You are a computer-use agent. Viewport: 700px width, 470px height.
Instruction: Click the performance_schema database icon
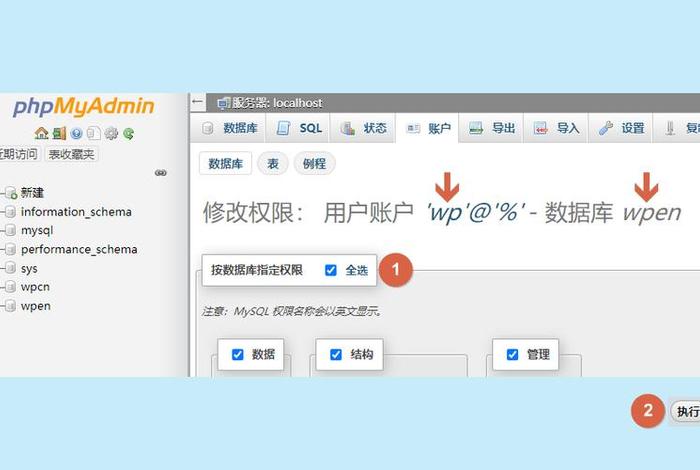pyautogui.click(x=11, y=249)
